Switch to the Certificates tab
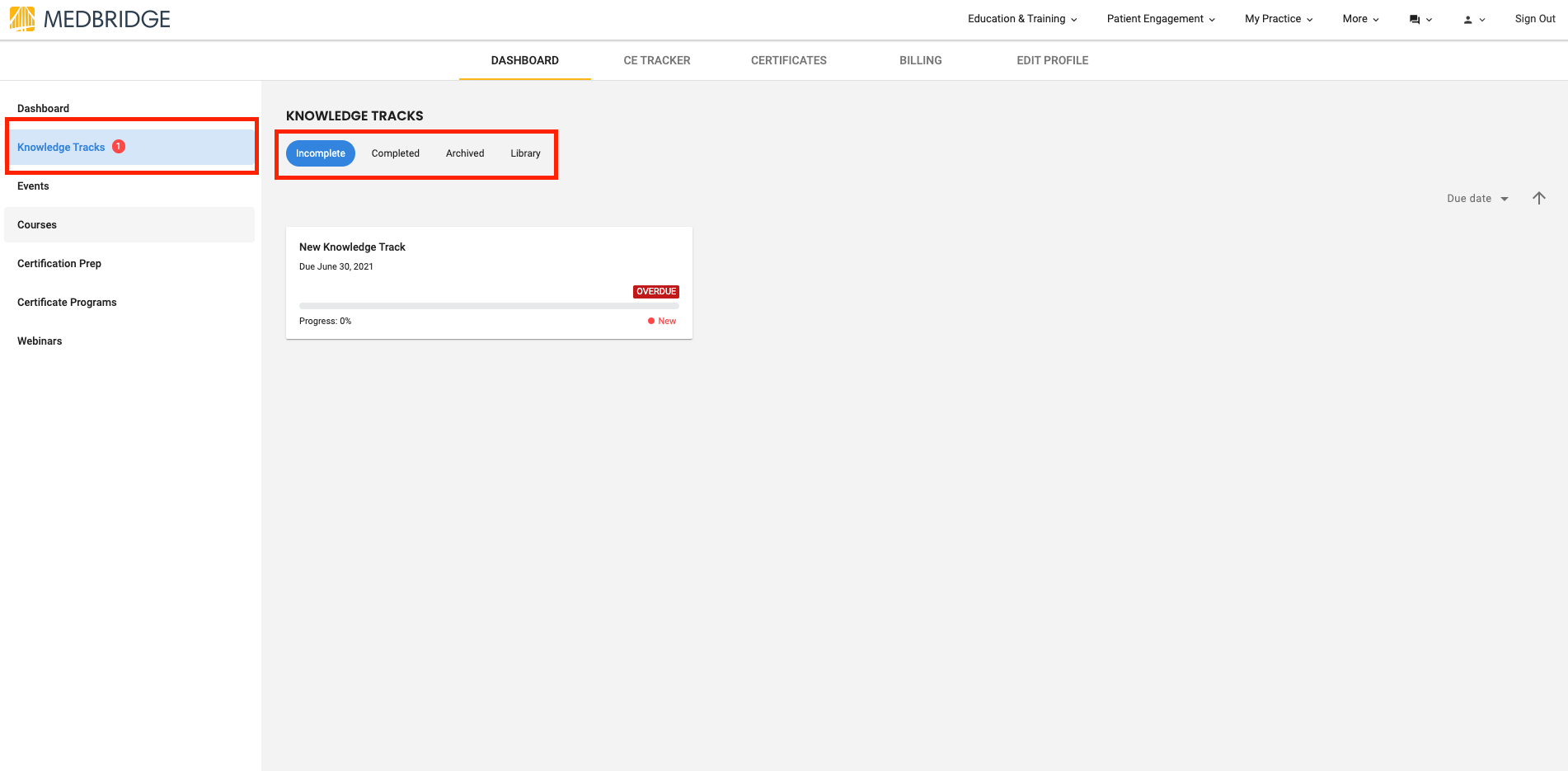1568x771 pixels. pos(789,60)
